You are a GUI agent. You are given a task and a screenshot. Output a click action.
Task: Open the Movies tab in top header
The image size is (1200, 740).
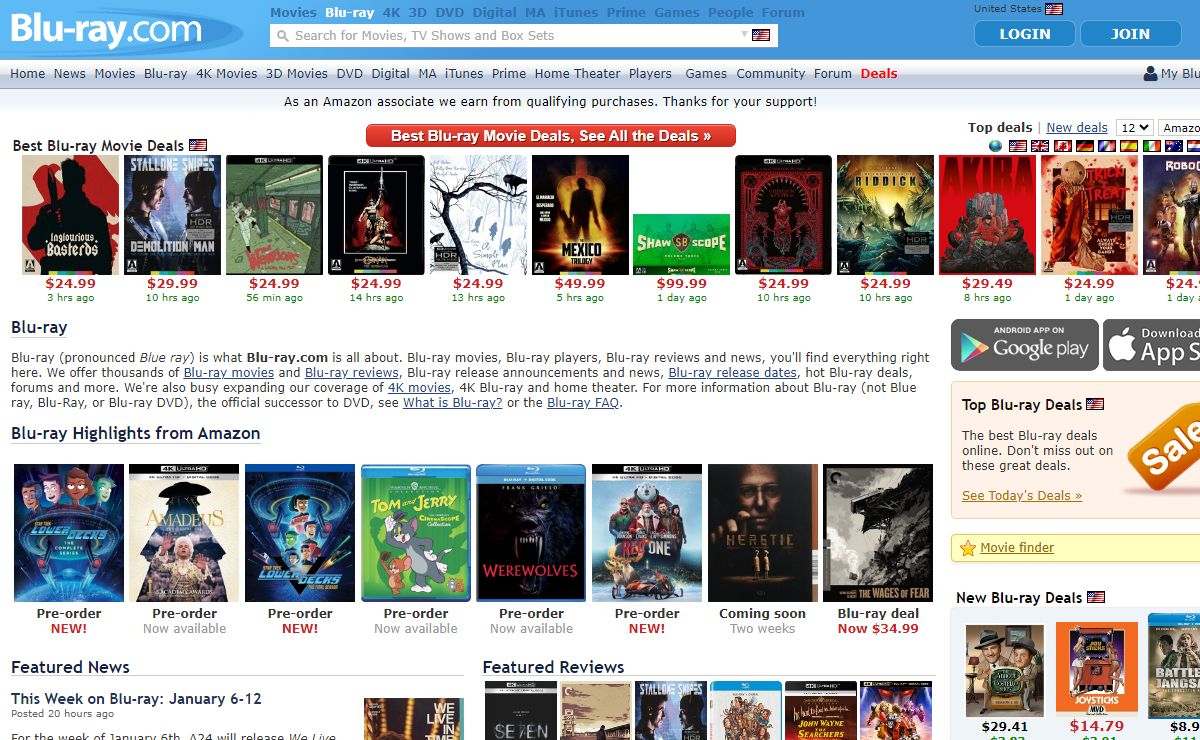(293, 12)
